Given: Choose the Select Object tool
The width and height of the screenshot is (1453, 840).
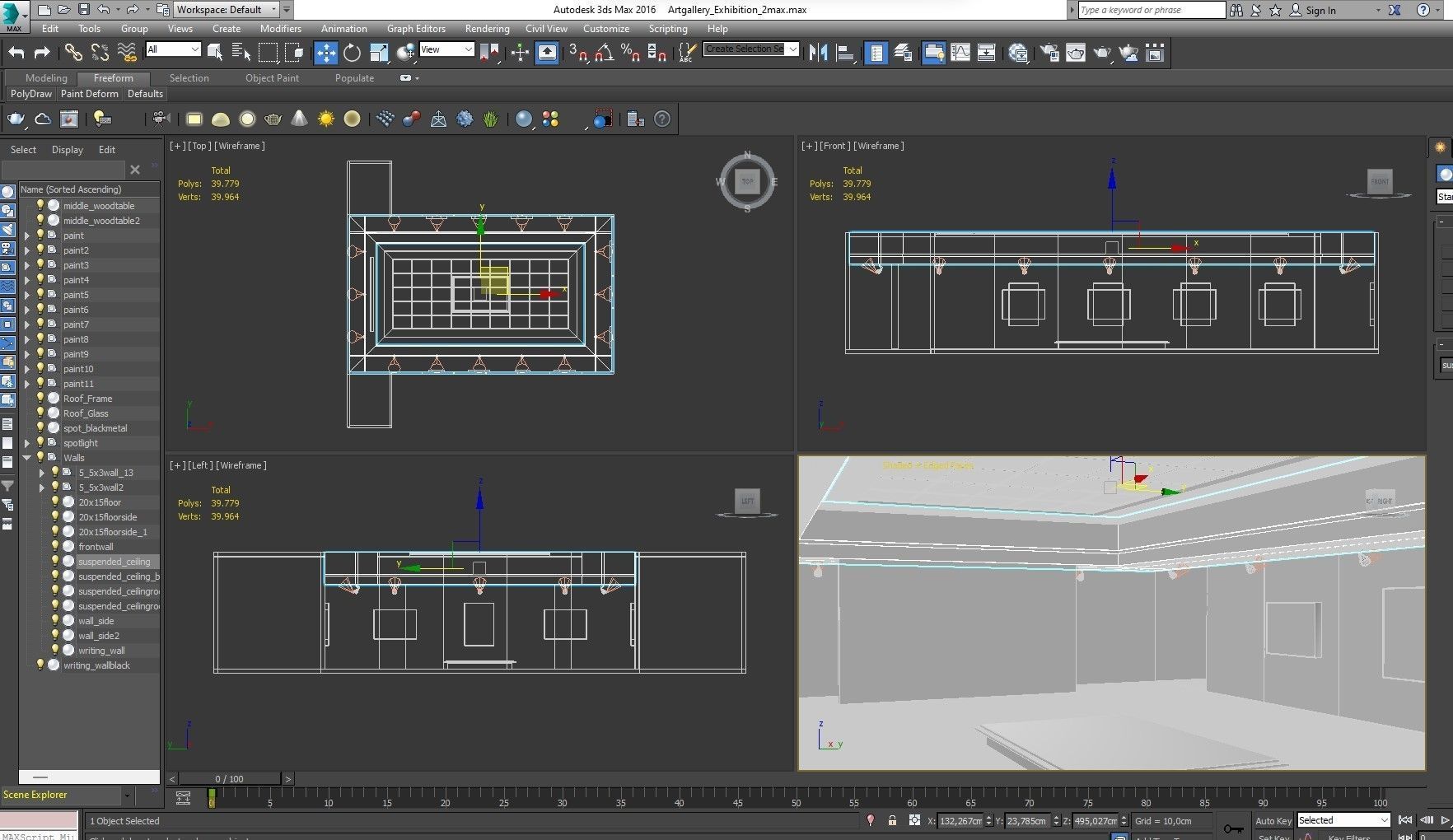Looking at the screenshot, I should pos(215,53).
